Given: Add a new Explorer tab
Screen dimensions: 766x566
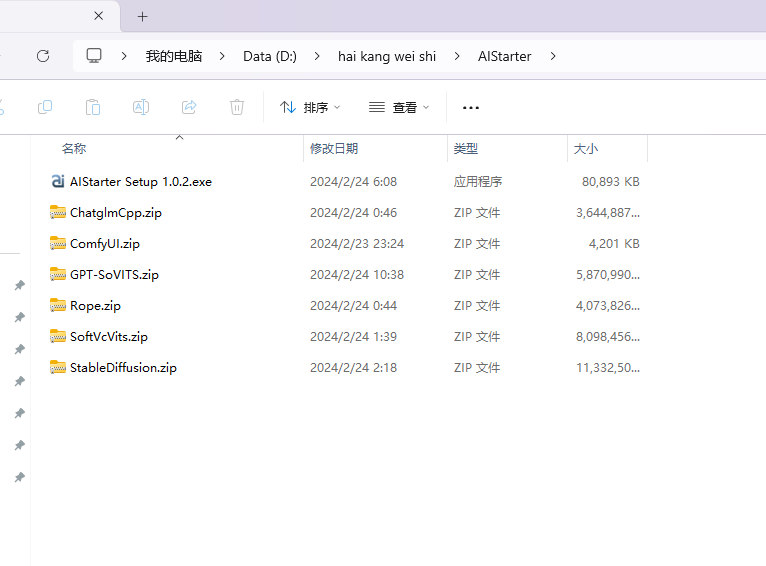Looking at the screenshot, I should click(x=142, y=17).
